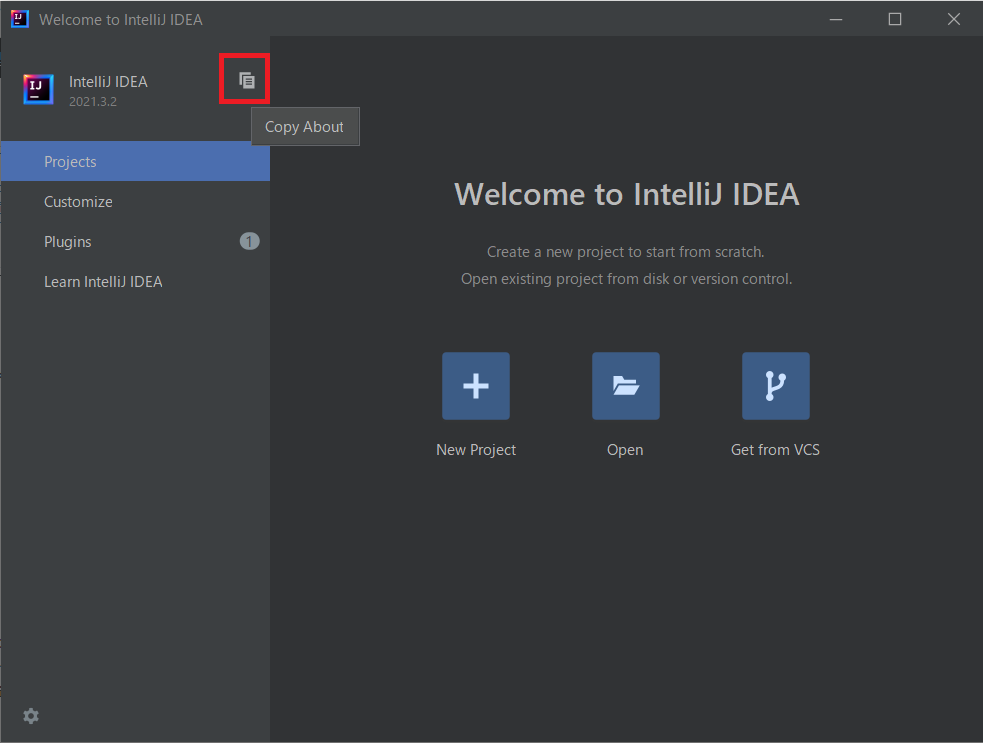The height and width of the screenshot is (743, 983).
Task: Click 'Create a new project to start from scratch' text
Action: coord(626,251)
